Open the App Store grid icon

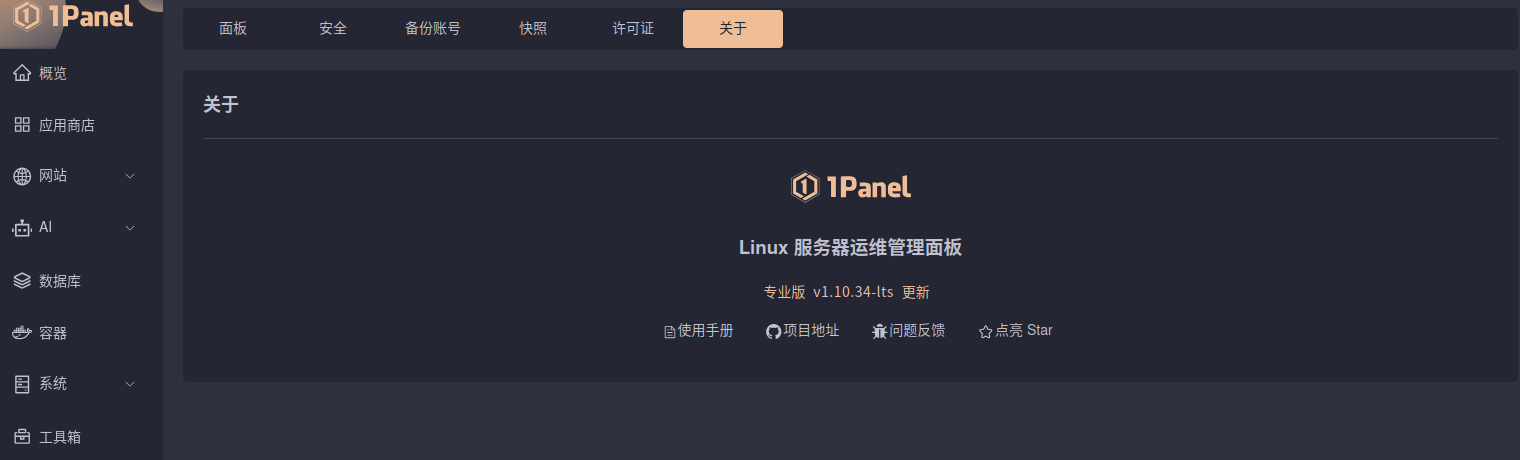coord(22,125)
